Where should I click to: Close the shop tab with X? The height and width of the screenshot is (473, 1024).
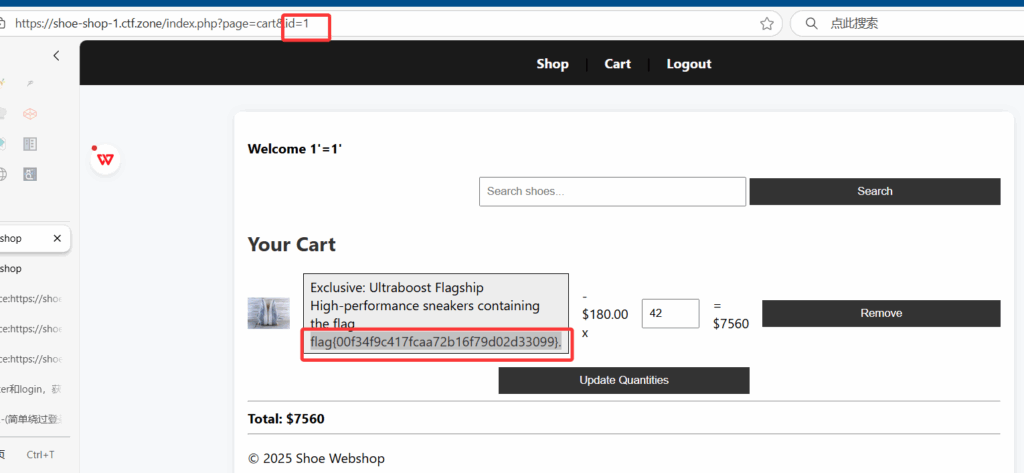57,238
